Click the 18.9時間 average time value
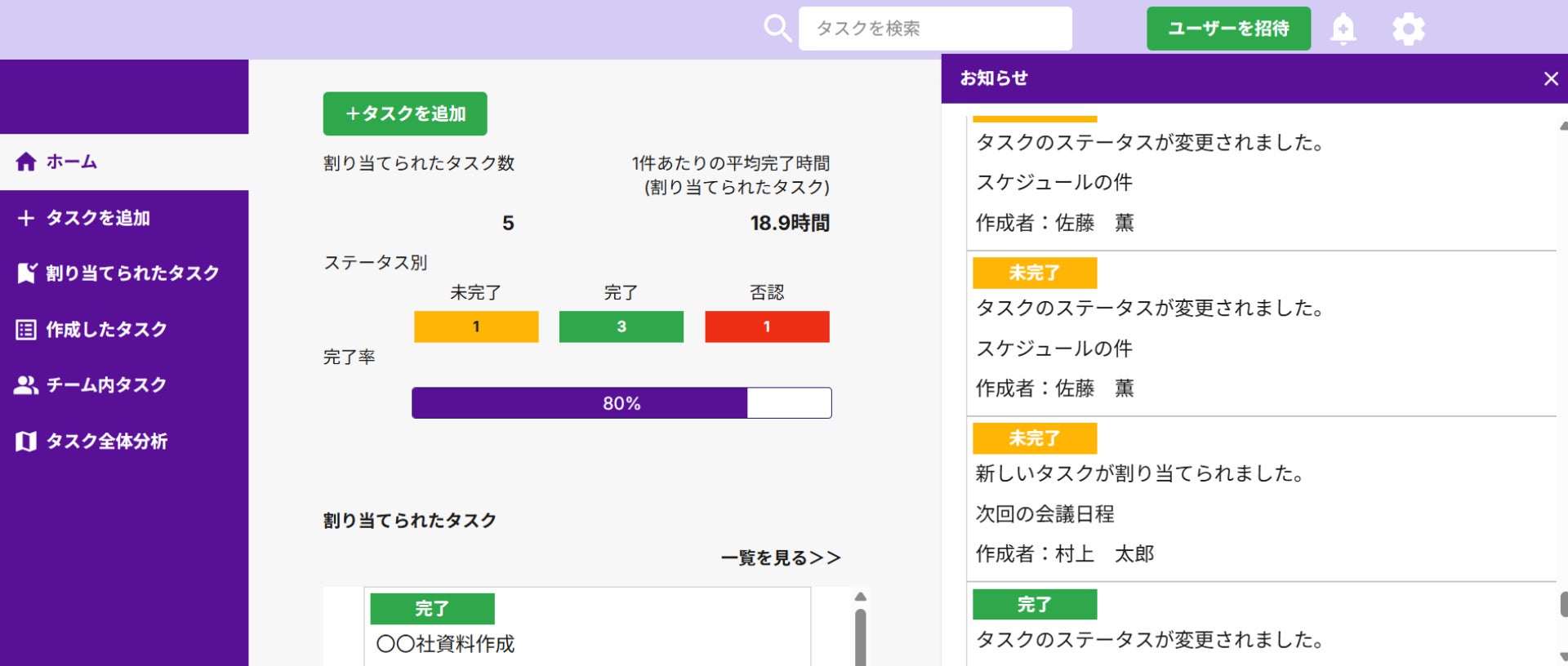Screen dimensions: 1568x666 point(790,223)
